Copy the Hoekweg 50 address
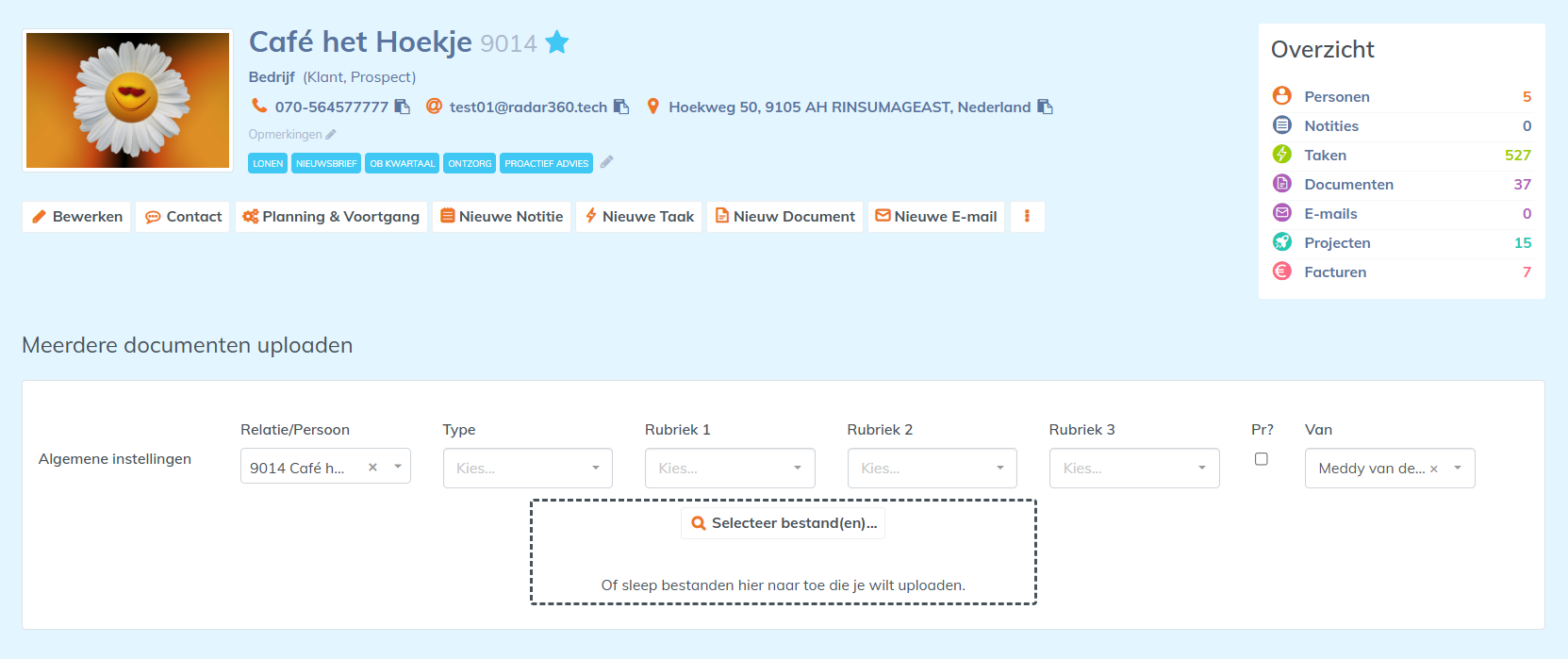1568x659 pixels. coord(1045,107)
